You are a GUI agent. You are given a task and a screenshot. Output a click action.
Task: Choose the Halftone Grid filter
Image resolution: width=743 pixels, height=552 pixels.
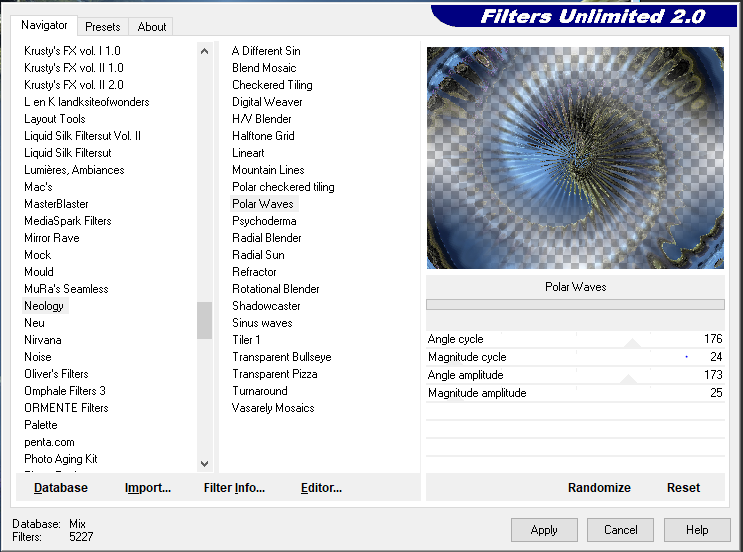pos(263,136)
